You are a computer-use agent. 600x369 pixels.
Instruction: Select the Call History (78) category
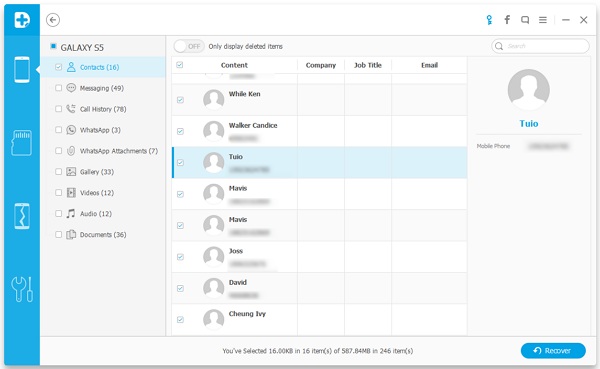103,109
